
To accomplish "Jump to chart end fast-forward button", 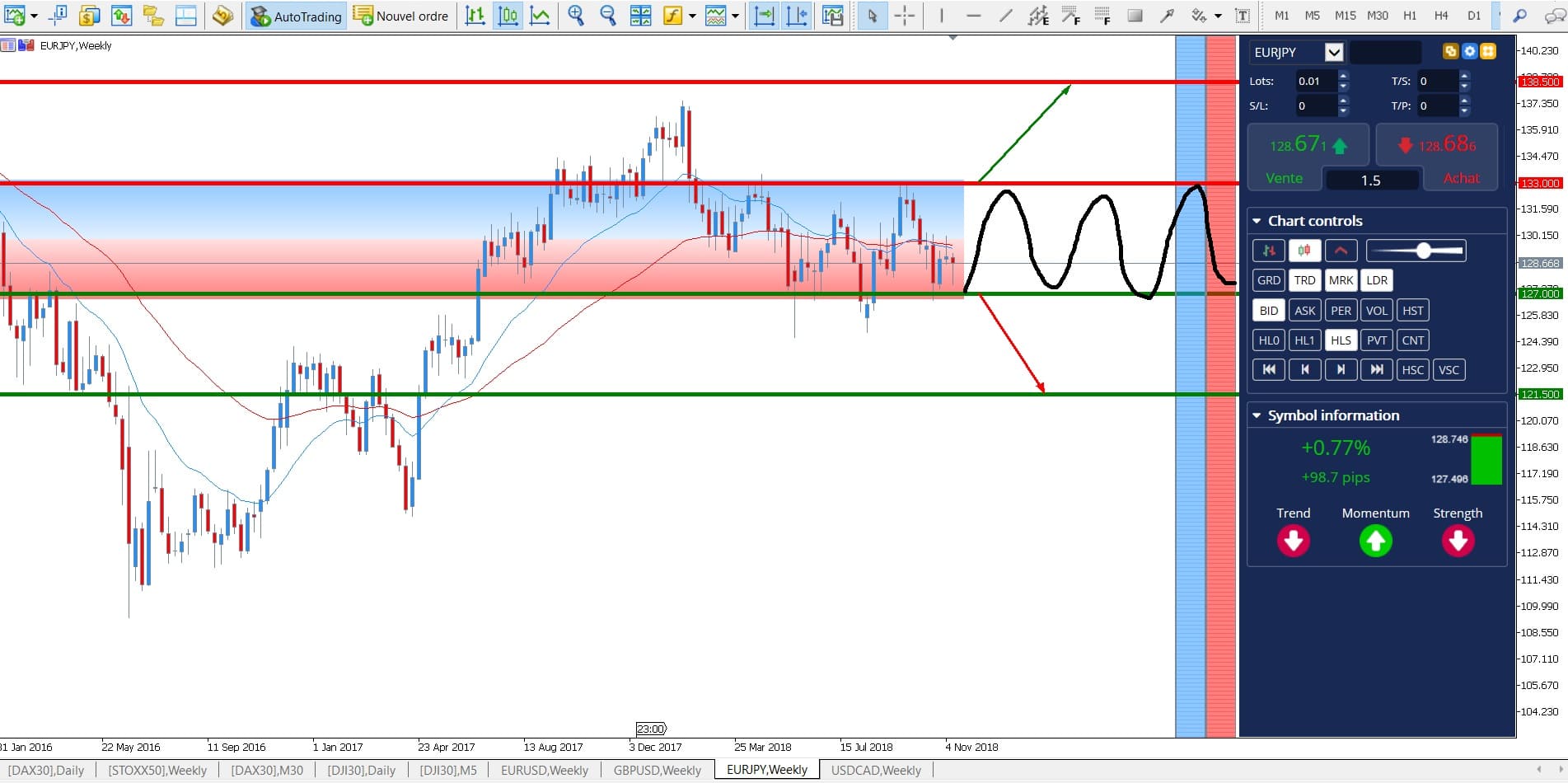I will [x=1377, y=369].
